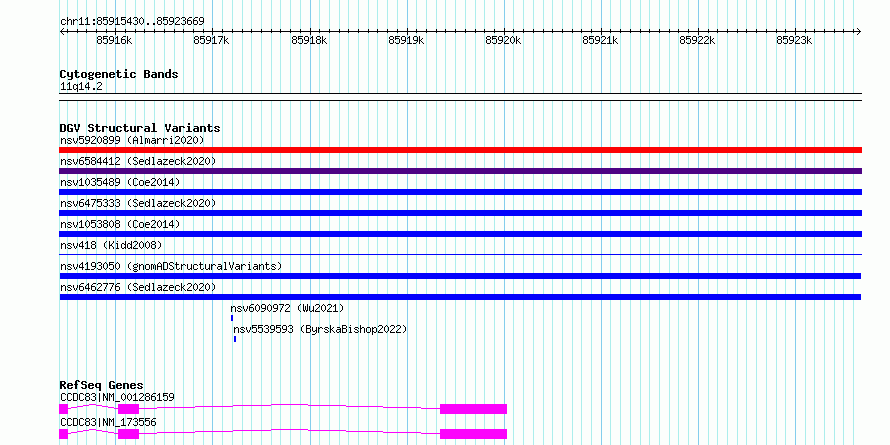Click the 85923k ruler tick label
Viewport: 890px width, 445px height.
[795, 40]
